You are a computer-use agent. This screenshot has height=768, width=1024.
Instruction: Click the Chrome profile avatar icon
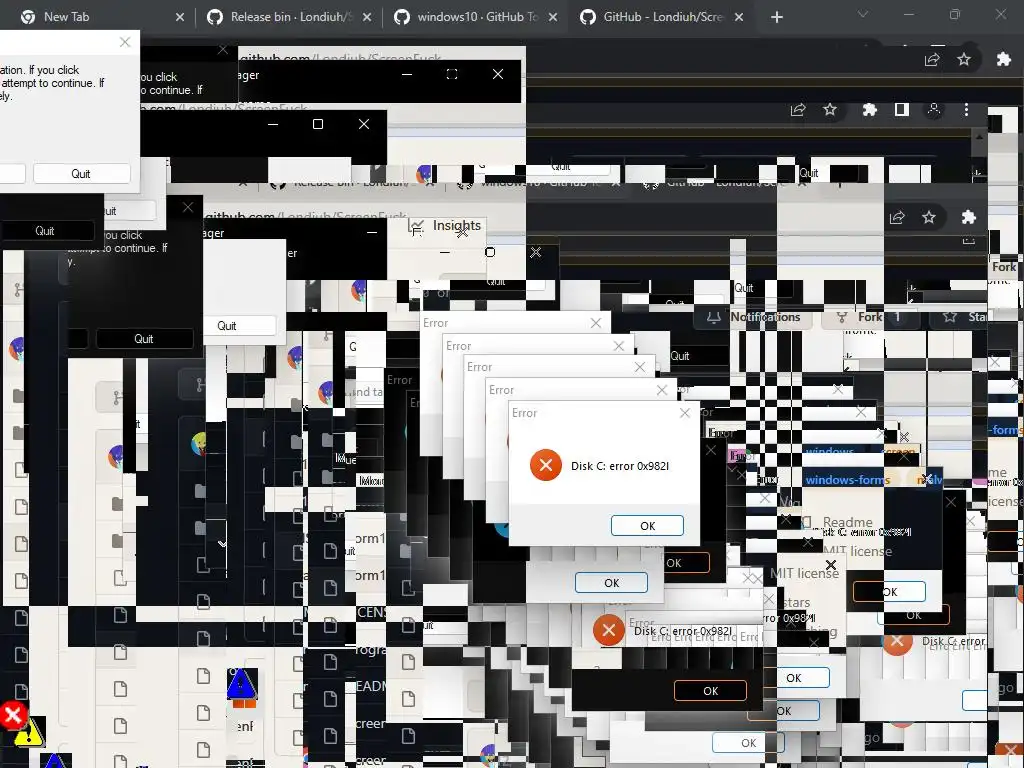coord(934,110)
